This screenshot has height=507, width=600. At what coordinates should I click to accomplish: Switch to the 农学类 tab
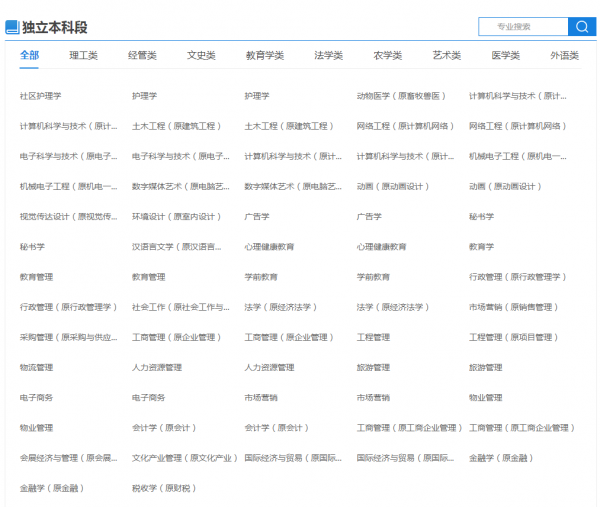point(388,55)
